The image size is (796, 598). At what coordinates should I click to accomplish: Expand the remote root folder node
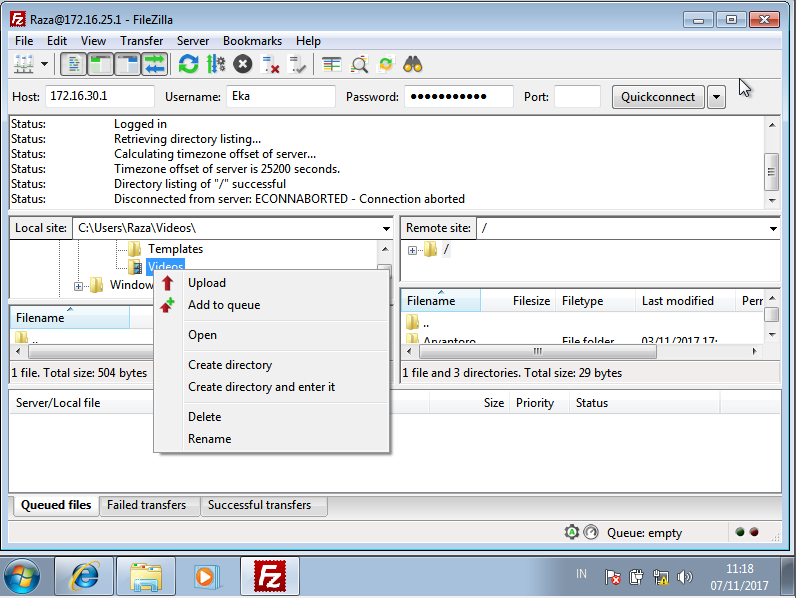coord(412,250)
